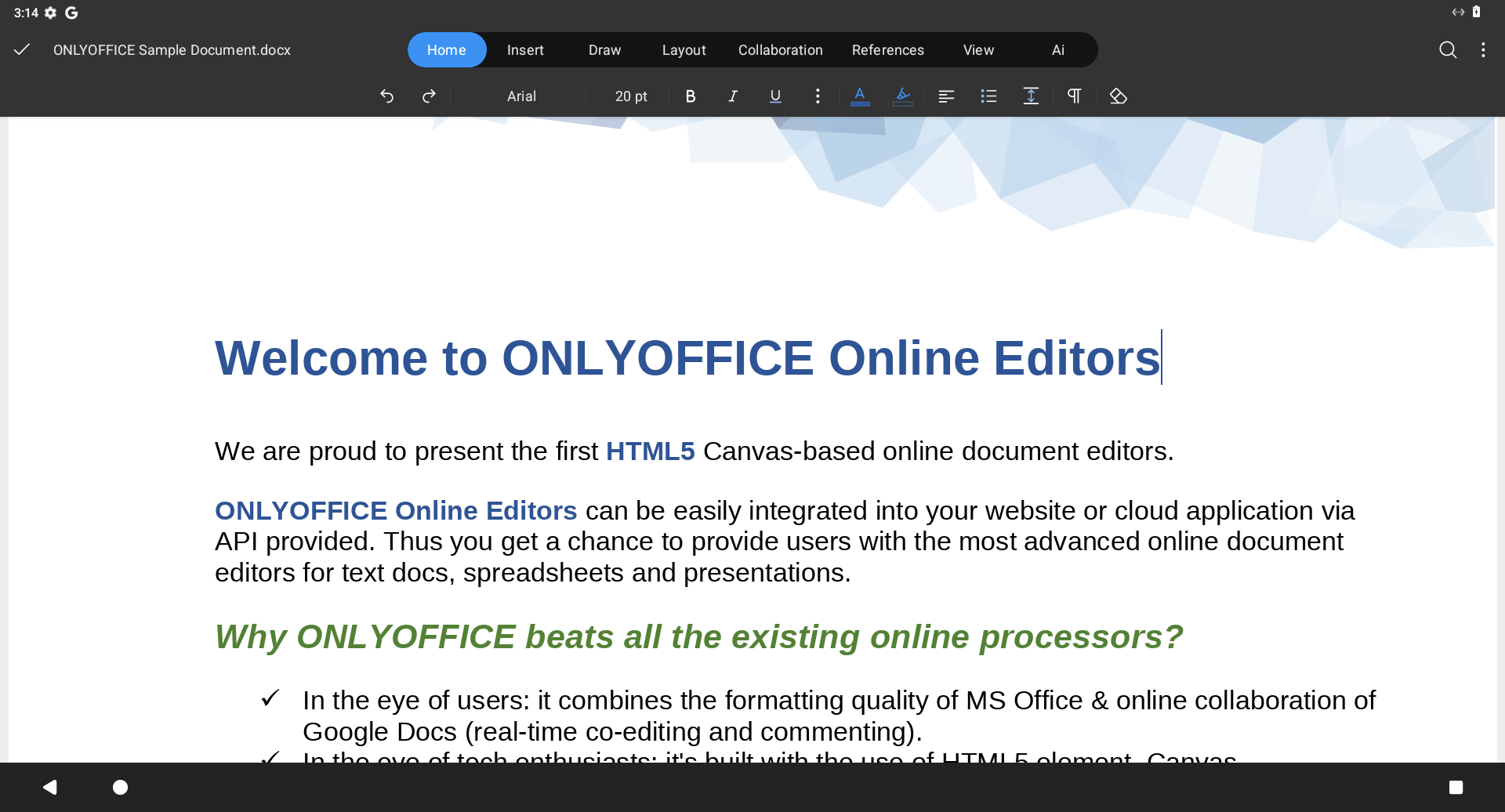Pick a highlight color swatch
This screenshot has height=812, width=1505.
click(x=902, y=96)
